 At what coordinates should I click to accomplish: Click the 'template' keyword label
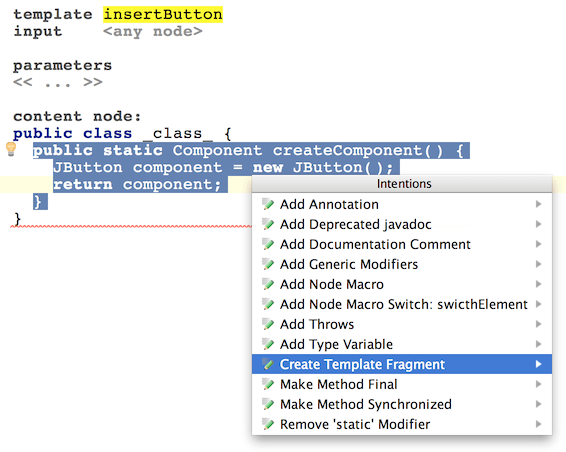pos(53,14)
